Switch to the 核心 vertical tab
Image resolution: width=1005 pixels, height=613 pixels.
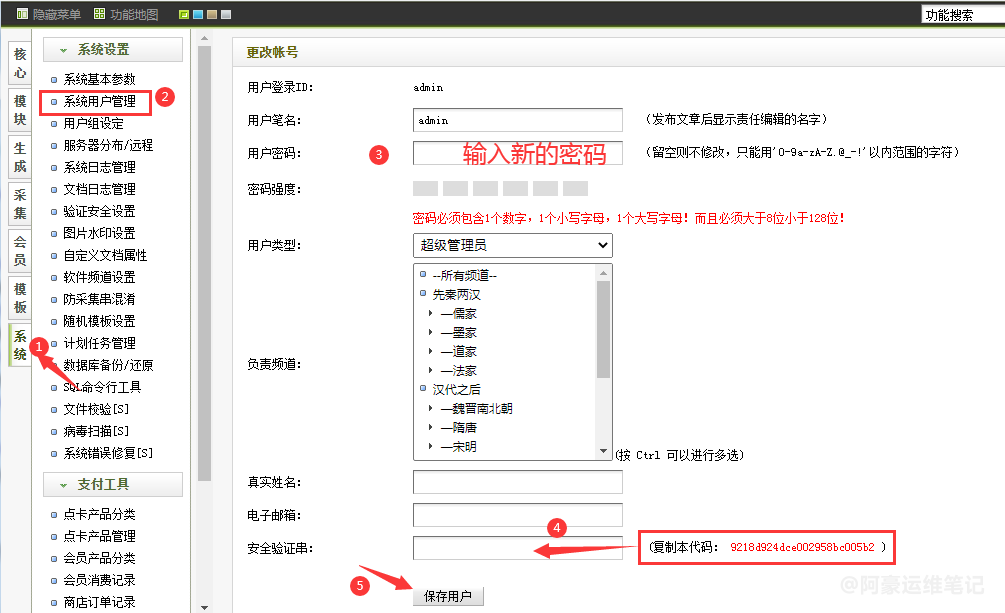pyautogui.click(x=20, y=64)
